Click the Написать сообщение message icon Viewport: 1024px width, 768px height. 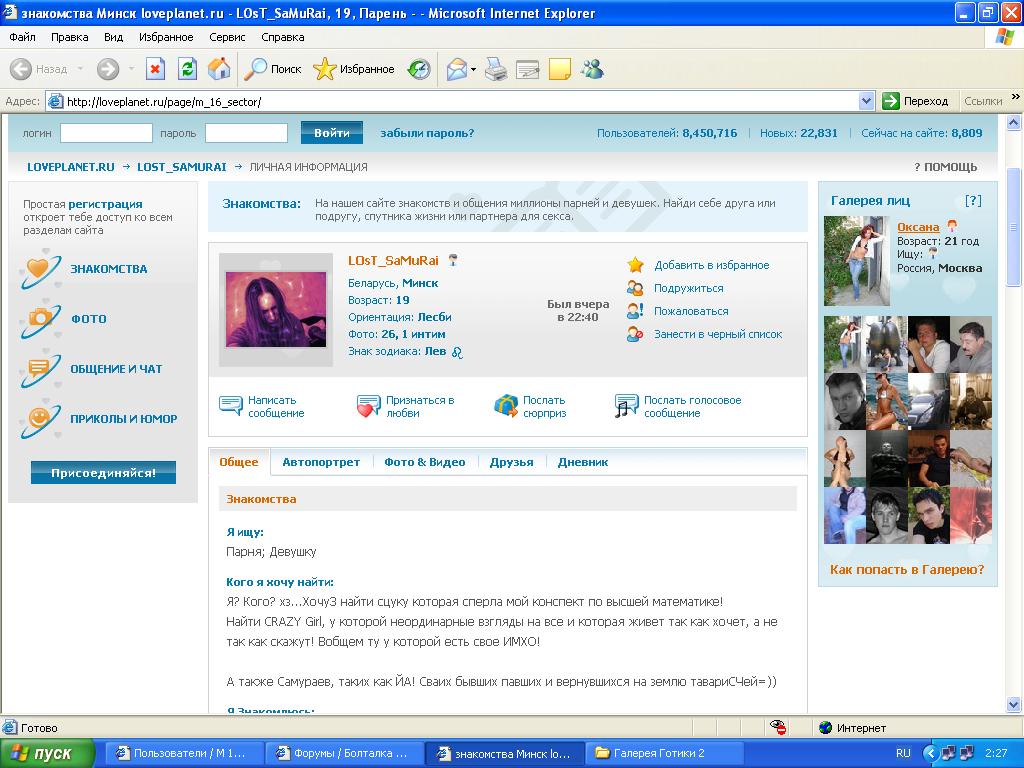(x=231, y=406)
